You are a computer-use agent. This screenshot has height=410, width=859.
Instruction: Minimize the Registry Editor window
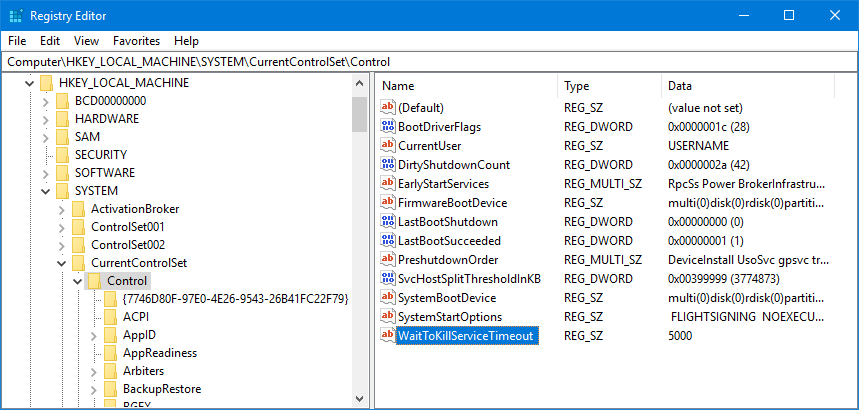[x=743, y=15]
